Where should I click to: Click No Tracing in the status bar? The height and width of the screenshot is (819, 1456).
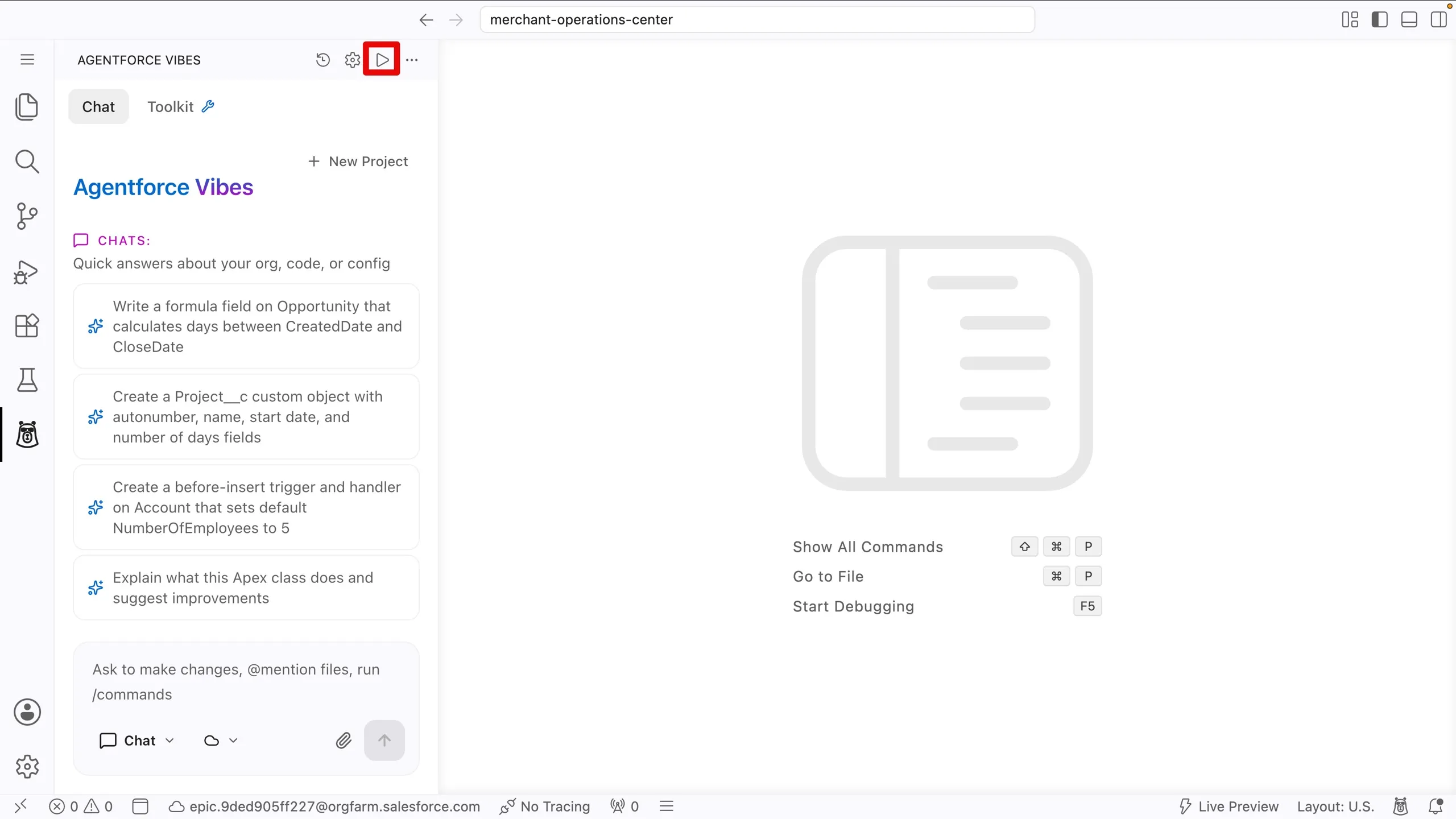(x=545, y=806)
